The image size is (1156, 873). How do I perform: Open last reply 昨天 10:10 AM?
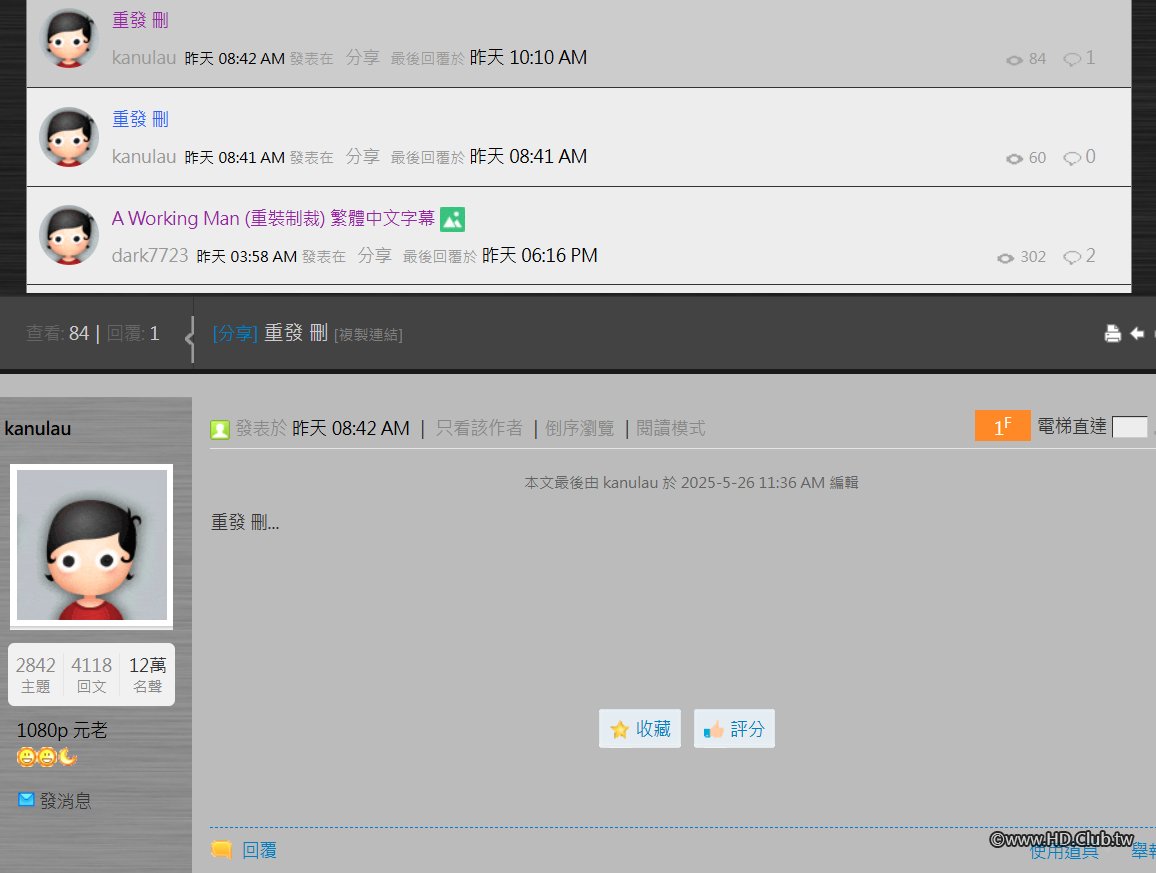click(528, 58)
